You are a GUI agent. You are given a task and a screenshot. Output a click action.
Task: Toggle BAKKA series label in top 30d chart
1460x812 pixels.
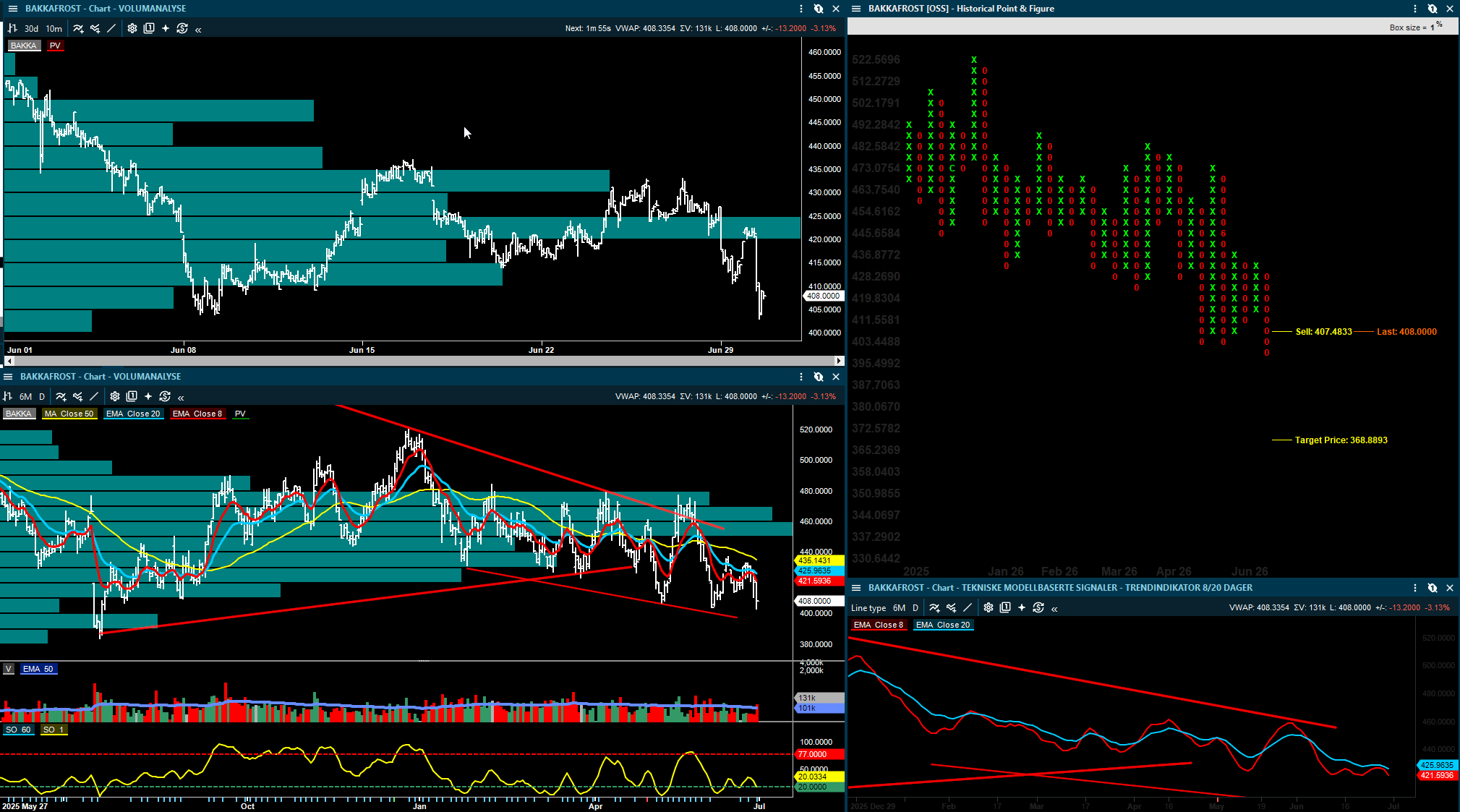click(24, 46)
